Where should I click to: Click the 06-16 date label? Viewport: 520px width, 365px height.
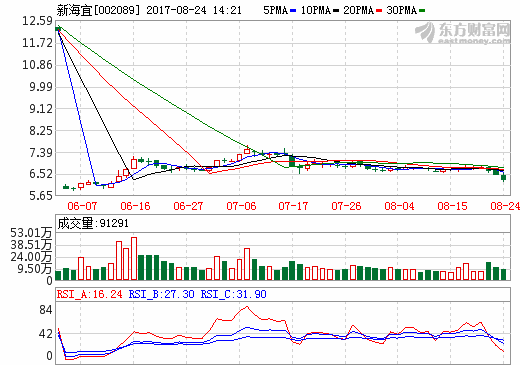(135, 206)
